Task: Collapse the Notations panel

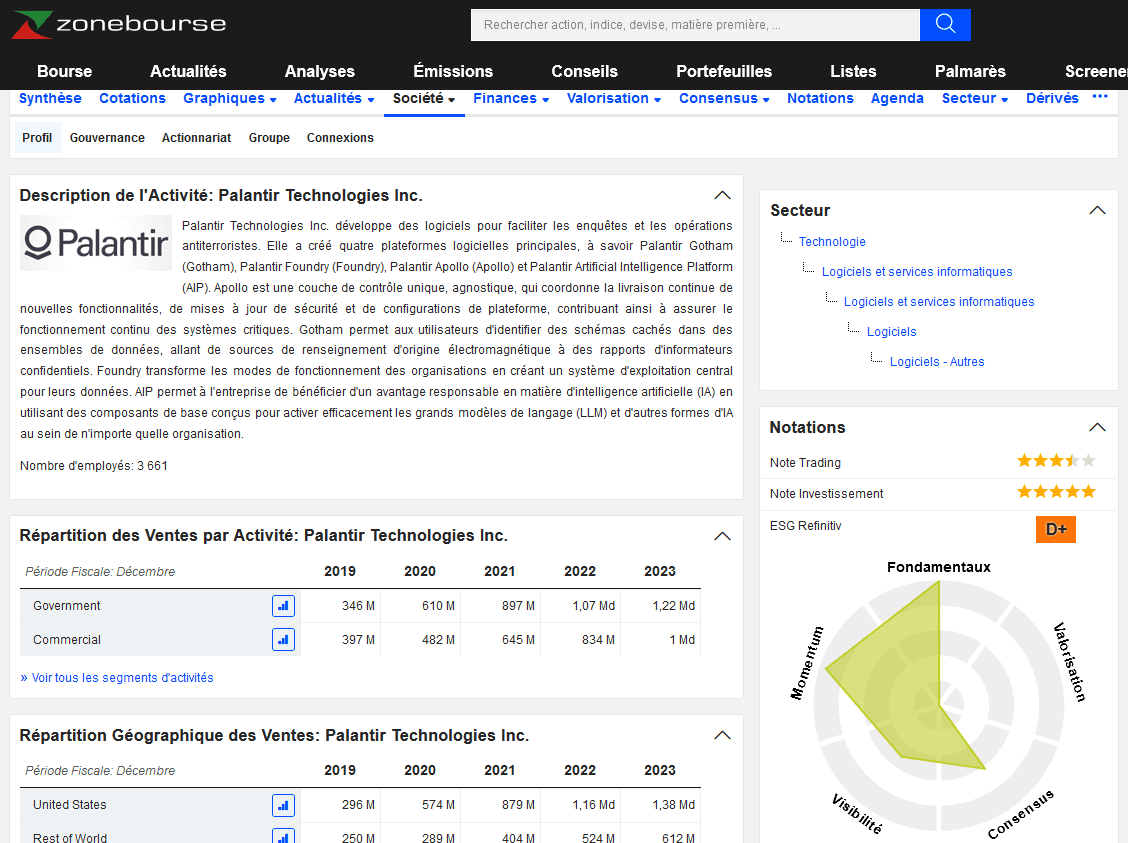Action: (1097, 428)
